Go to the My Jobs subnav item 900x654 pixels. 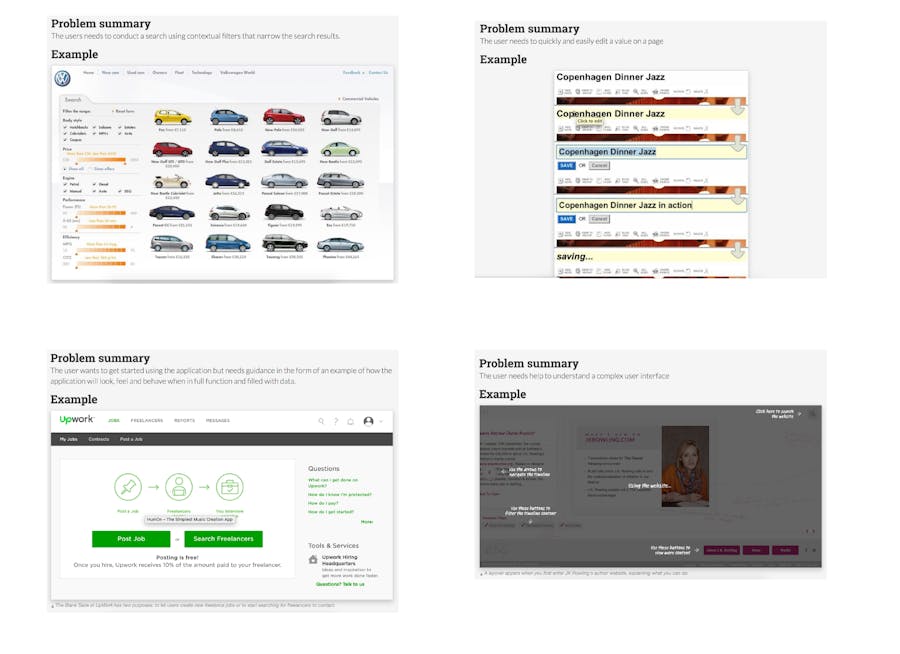click(x=68, y=439)
